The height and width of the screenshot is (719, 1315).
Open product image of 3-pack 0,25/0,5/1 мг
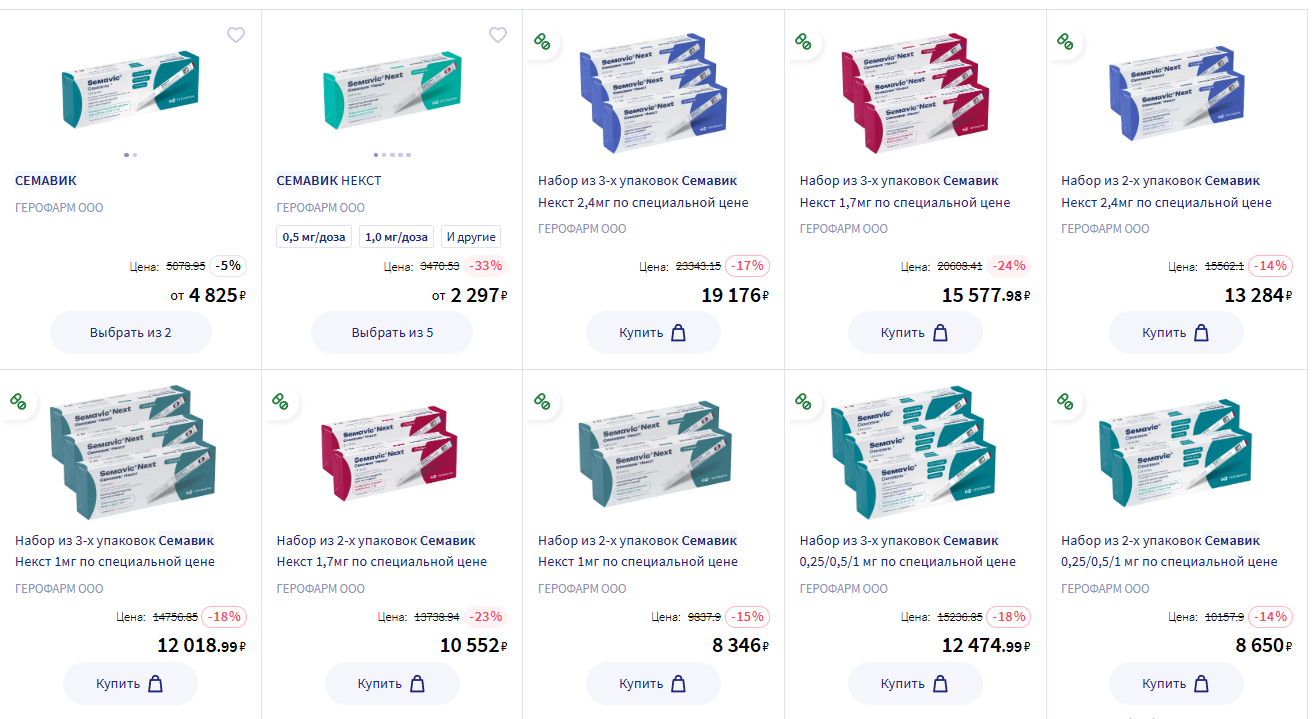coord(915,451)
